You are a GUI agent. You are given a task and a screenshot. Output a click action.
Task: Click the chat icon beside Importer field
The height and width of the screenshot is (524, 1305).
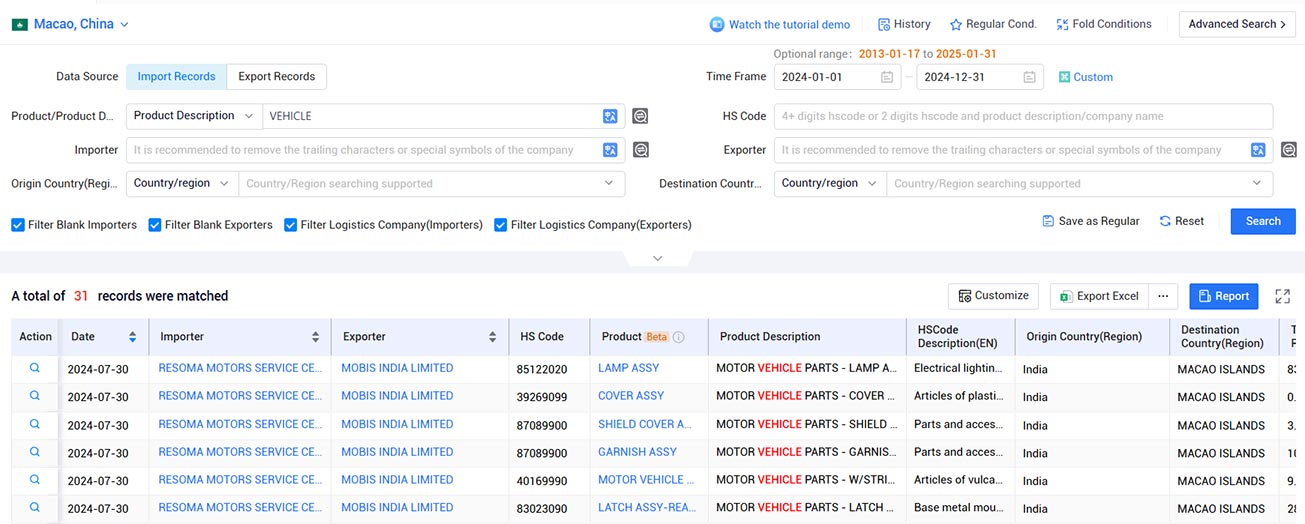click(640, 150)
